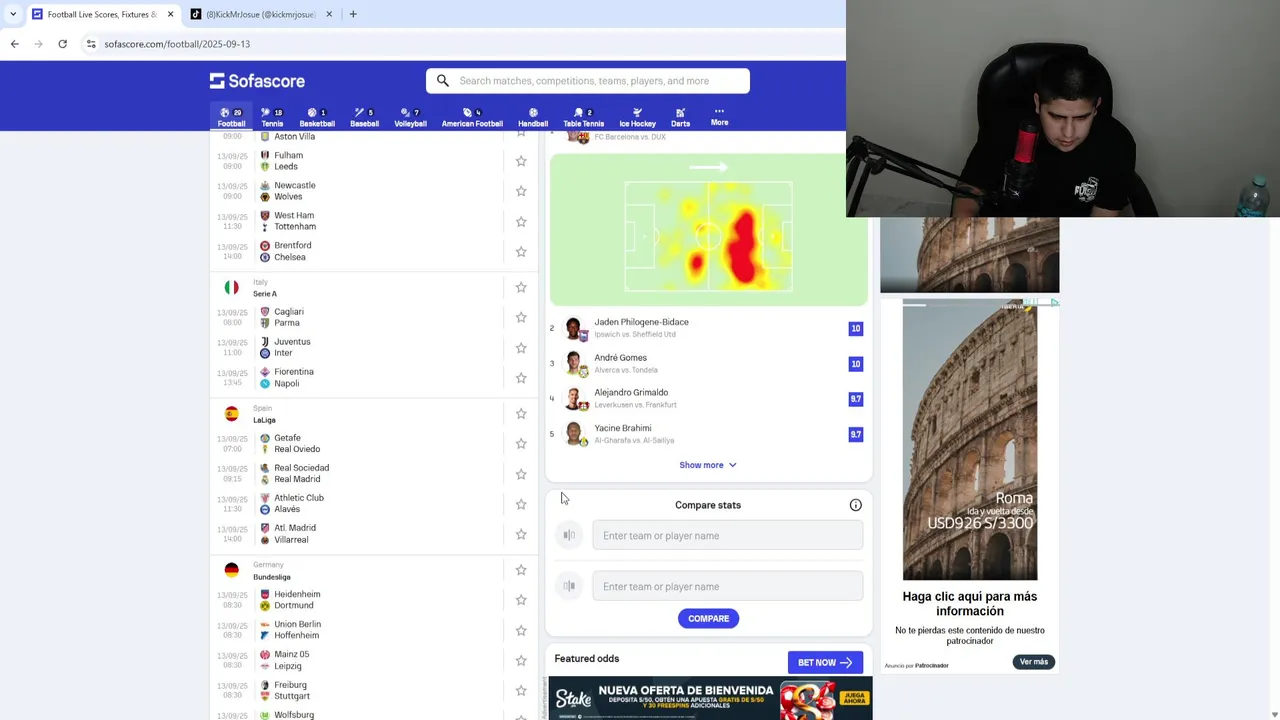Favorite the Spain LaLiga league

point(521,413)
